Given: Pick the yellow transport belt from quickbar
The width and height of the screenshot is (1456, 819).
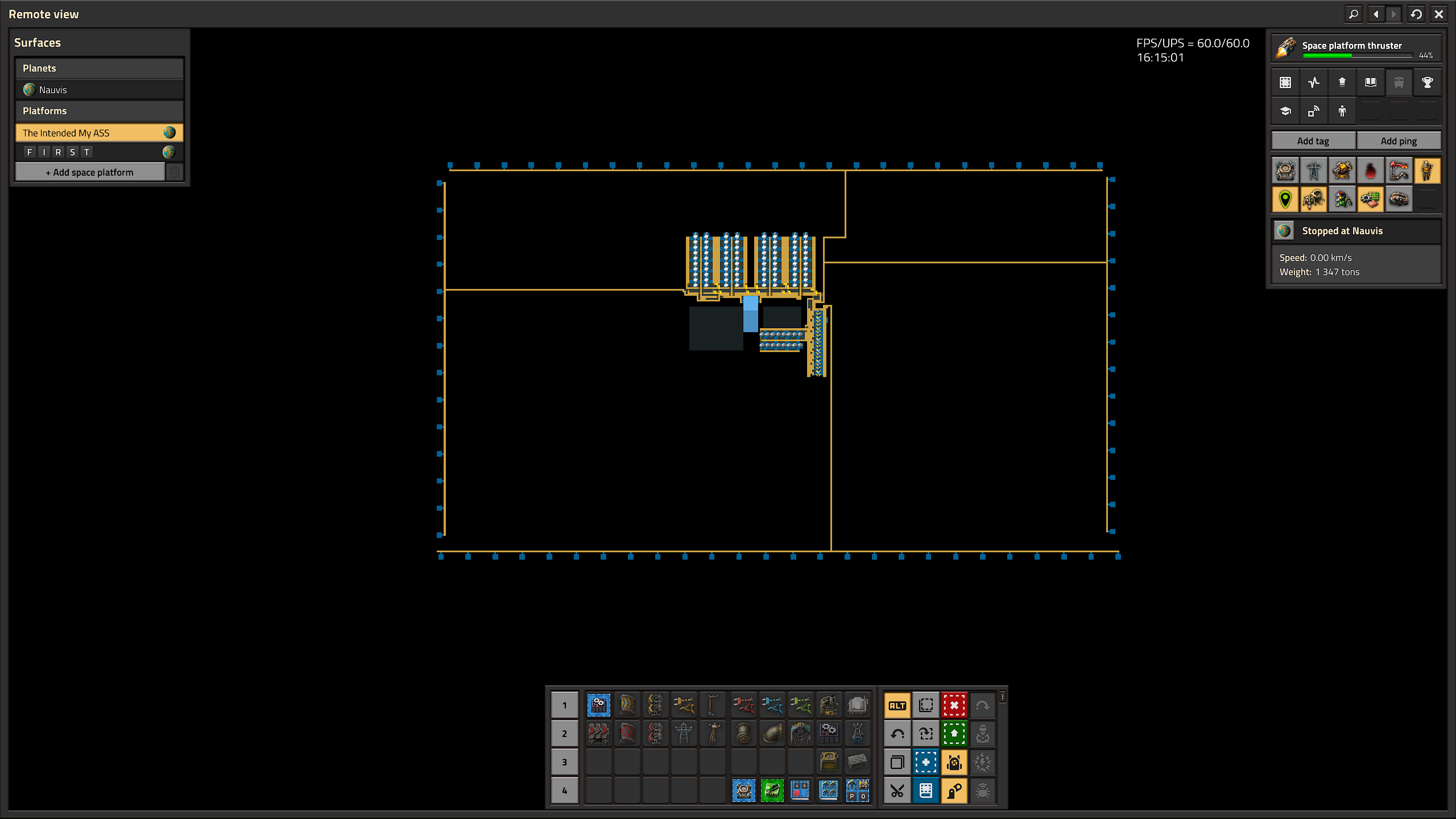Looking at the screenshot, I should [627, 705].
